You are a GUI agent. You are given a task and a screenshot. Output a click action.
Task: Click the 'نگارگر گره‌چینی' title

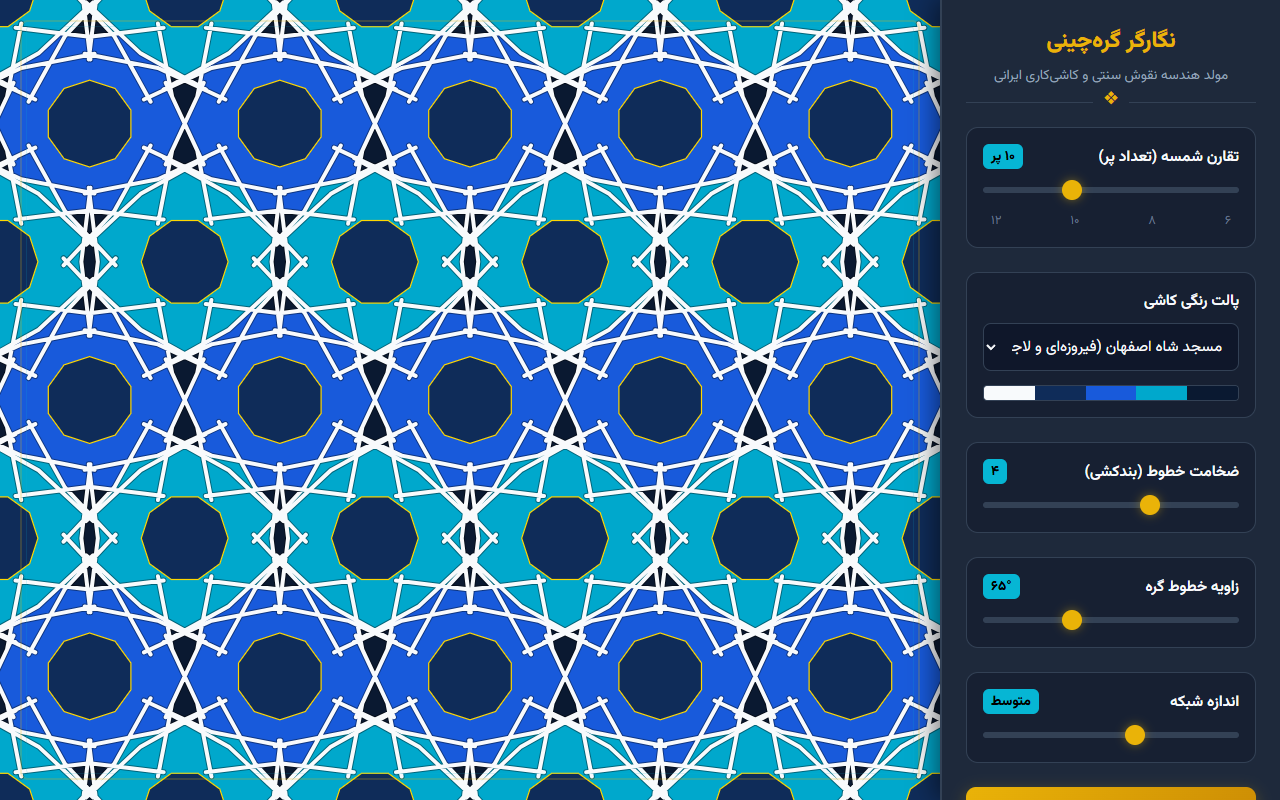pyautogui.click(x=1110, y=42)
